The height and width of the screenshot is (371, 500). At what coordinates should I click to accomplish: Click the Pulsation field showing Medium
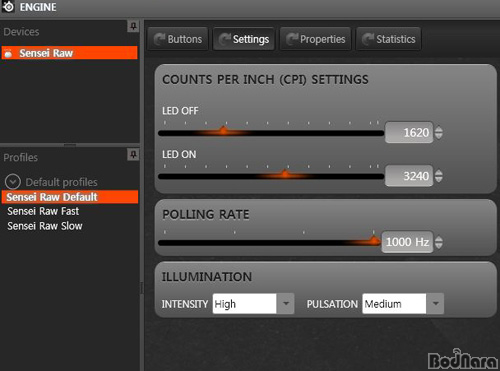[394, 303]
